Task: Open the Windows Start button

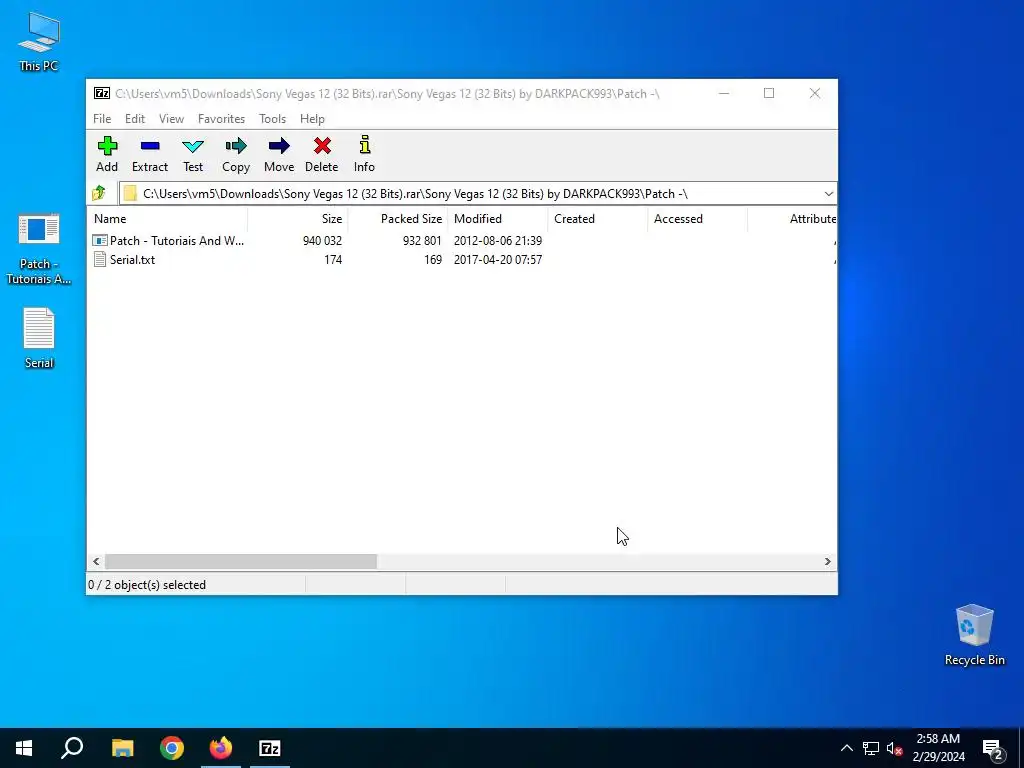Action: point(24,748)
